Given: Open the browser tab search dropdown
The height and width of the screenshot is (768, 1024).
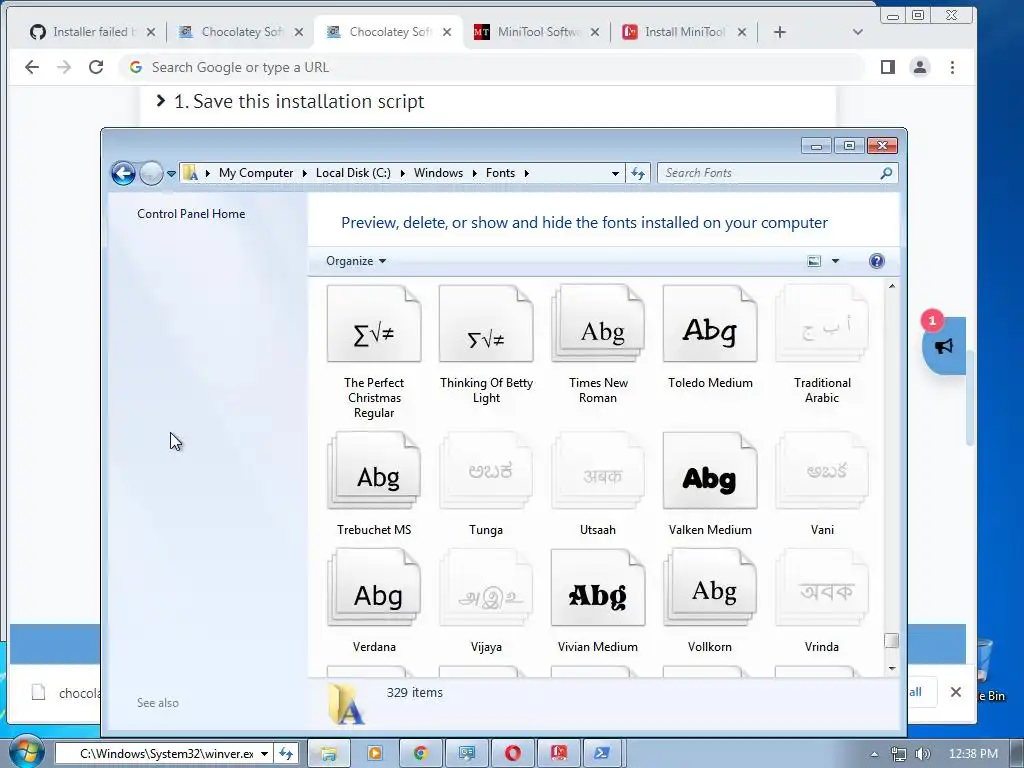Looking at the screenshot, I should 857,32.
